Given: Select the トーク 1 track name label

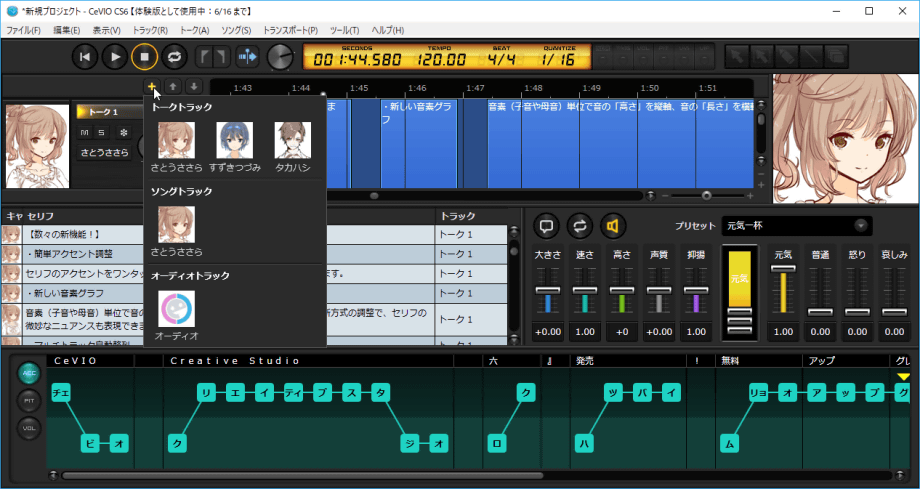Looking at the screenshot, I should coord(103,112).
